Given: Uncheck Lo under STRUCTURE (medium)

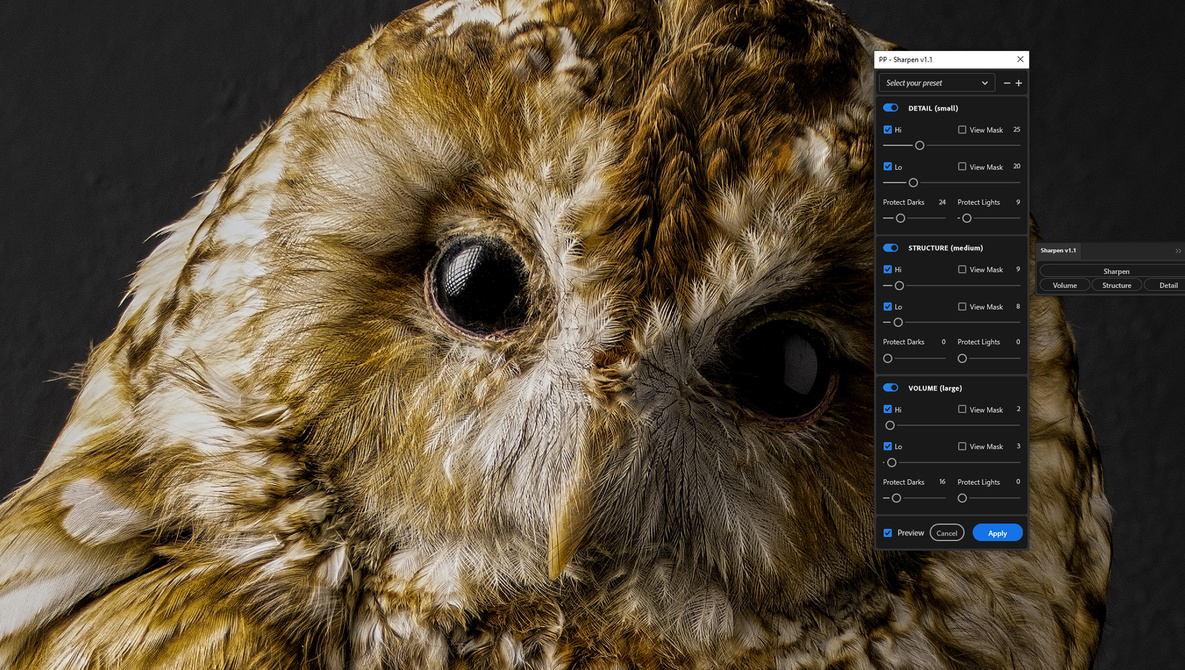Looking at the screenshot, I should tap(887, 307).
